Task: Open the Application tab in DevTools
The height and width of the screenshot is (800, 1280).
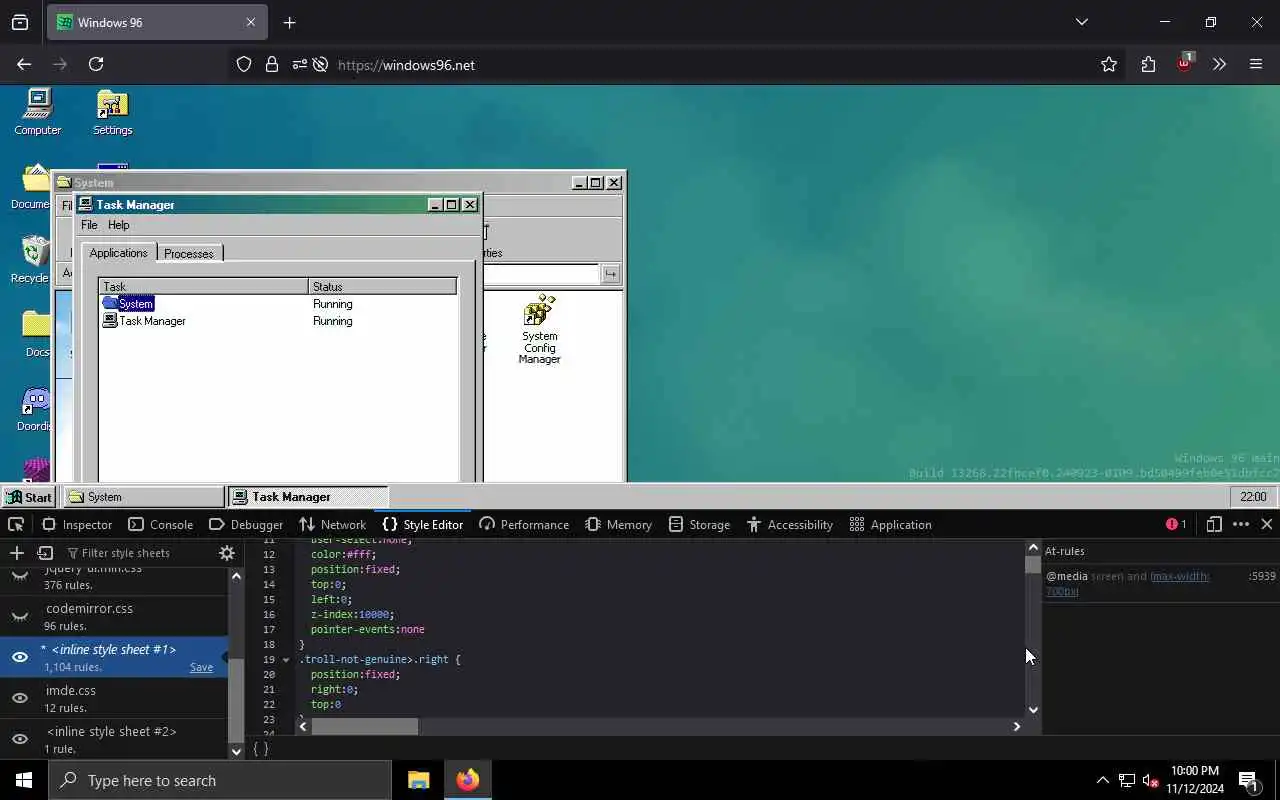Action: click(x=890, y=524)
